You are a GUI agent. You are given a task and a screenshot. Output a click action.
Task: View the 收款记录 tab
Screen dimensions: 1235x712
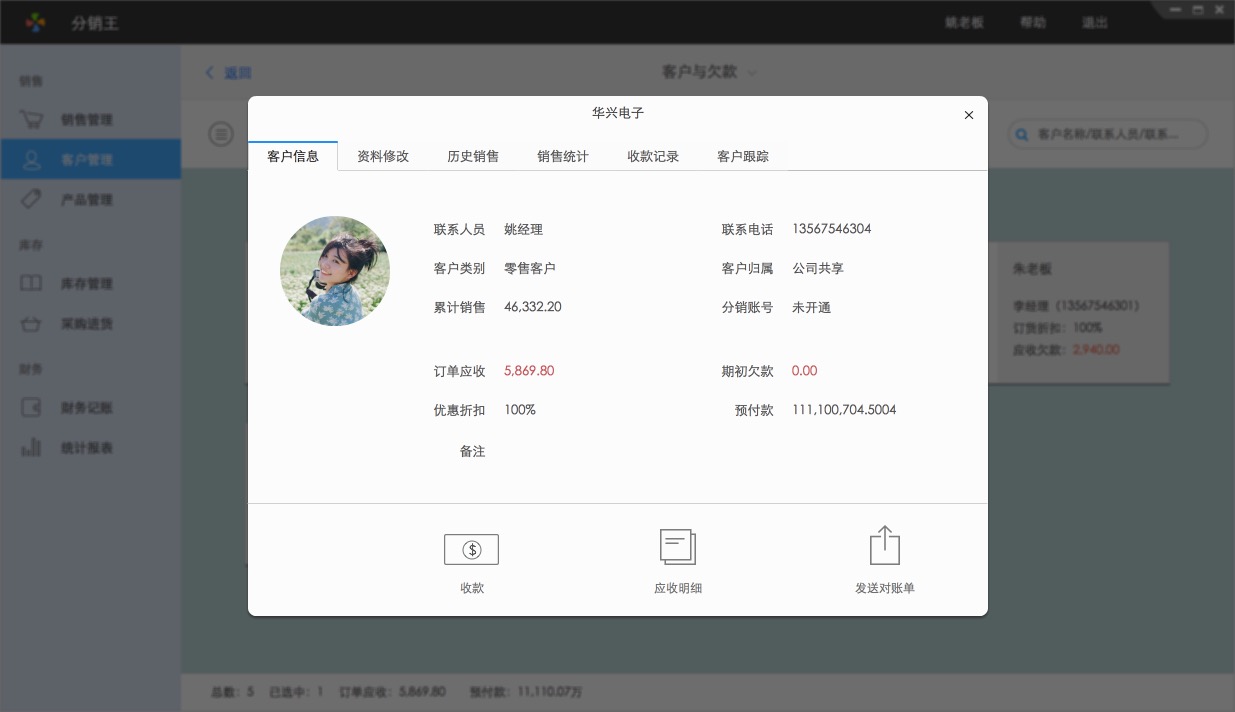point(653,157)
